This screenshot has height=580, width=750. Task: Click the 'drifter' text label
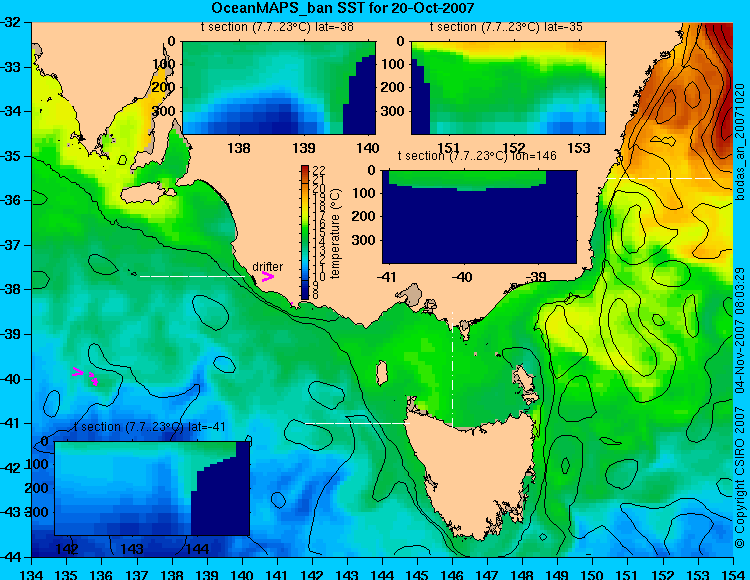tap(267, 266)
